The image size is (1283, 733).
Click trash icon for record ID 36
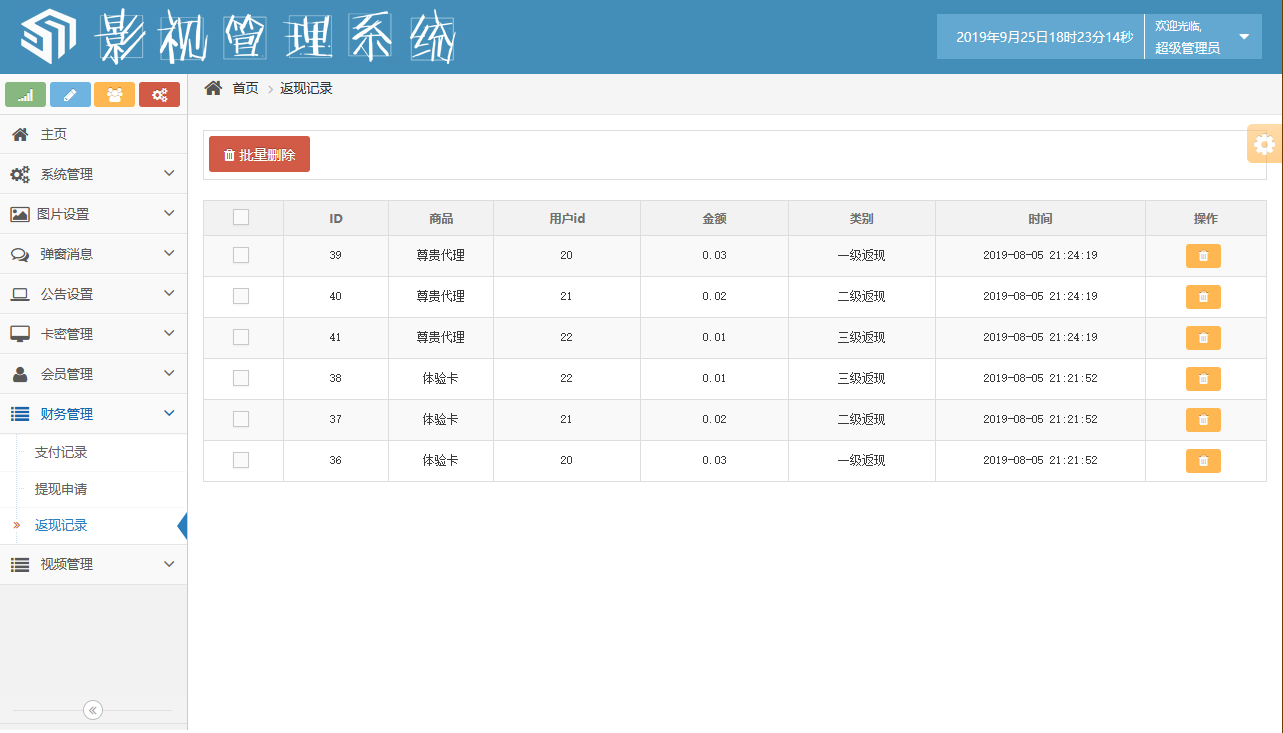(x=1203, y=461)
